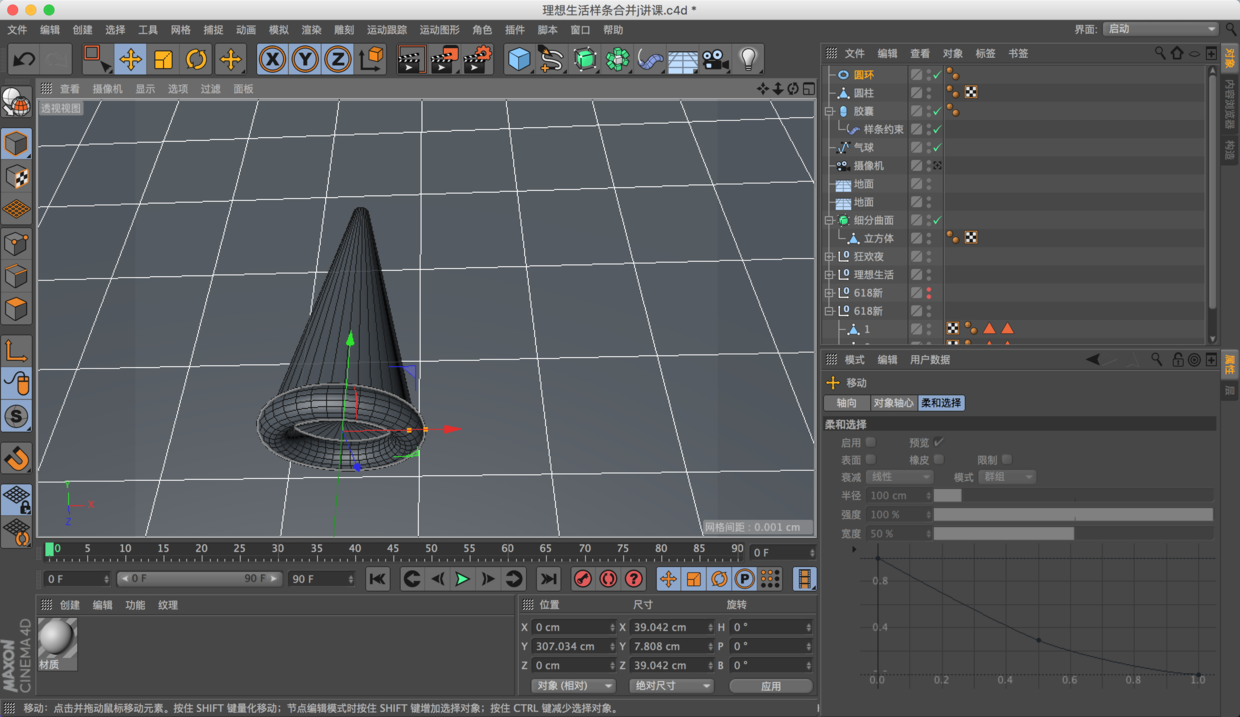Open the 用户数据 attributes menu

[x=930, y=360]
